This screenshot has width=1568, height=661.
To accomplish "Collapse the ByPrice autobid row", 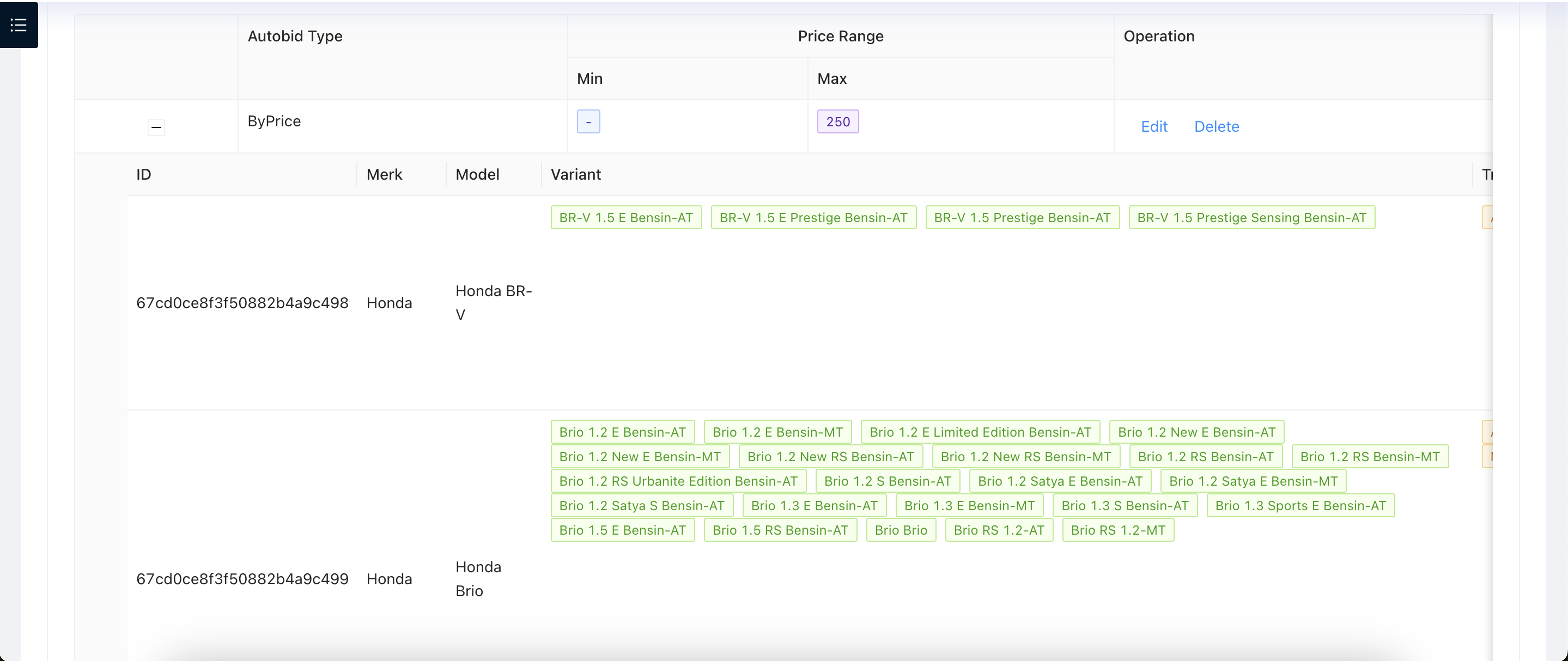I will (x=156, y=127).
